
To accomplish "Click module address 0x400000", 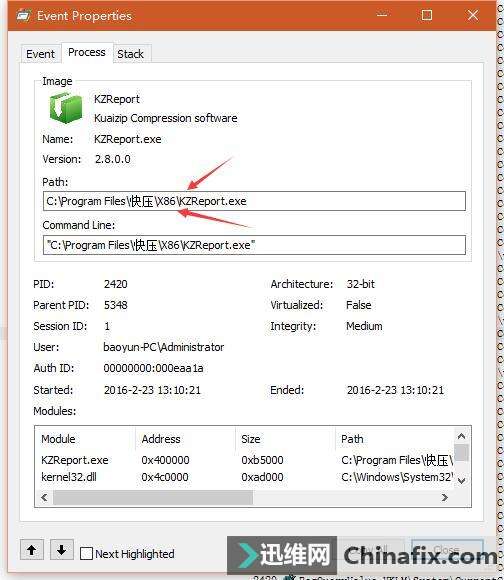I will tap(165, 460).
